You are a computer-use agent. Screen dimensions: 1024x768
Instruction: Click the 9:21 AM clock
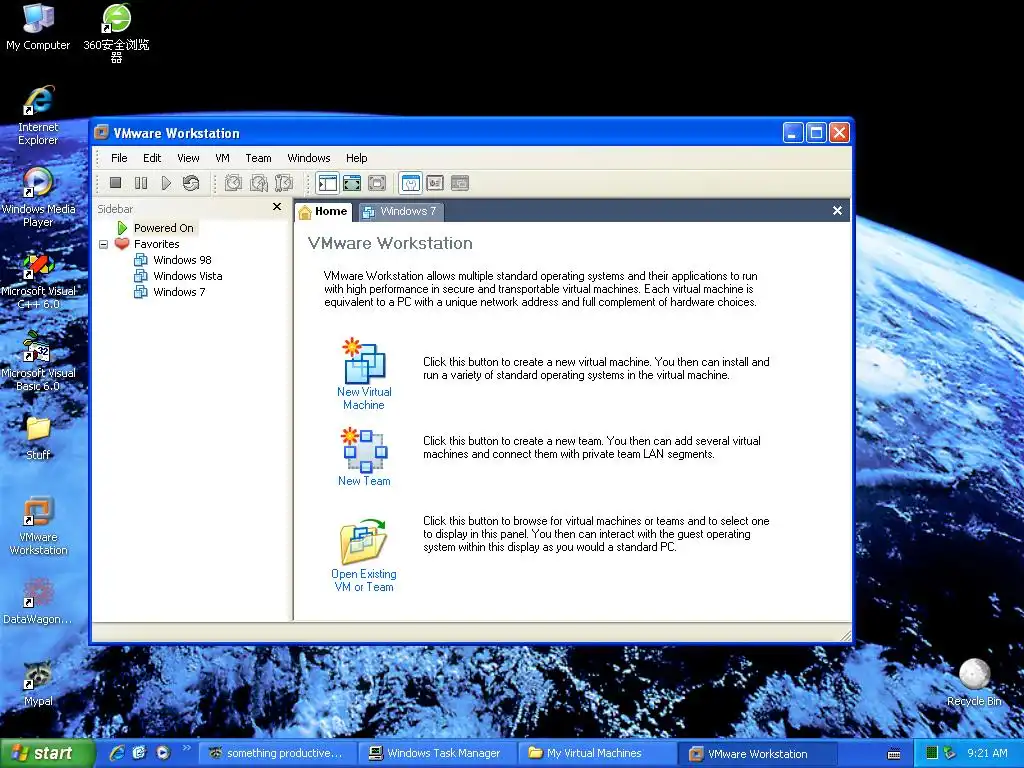(987, 753)
